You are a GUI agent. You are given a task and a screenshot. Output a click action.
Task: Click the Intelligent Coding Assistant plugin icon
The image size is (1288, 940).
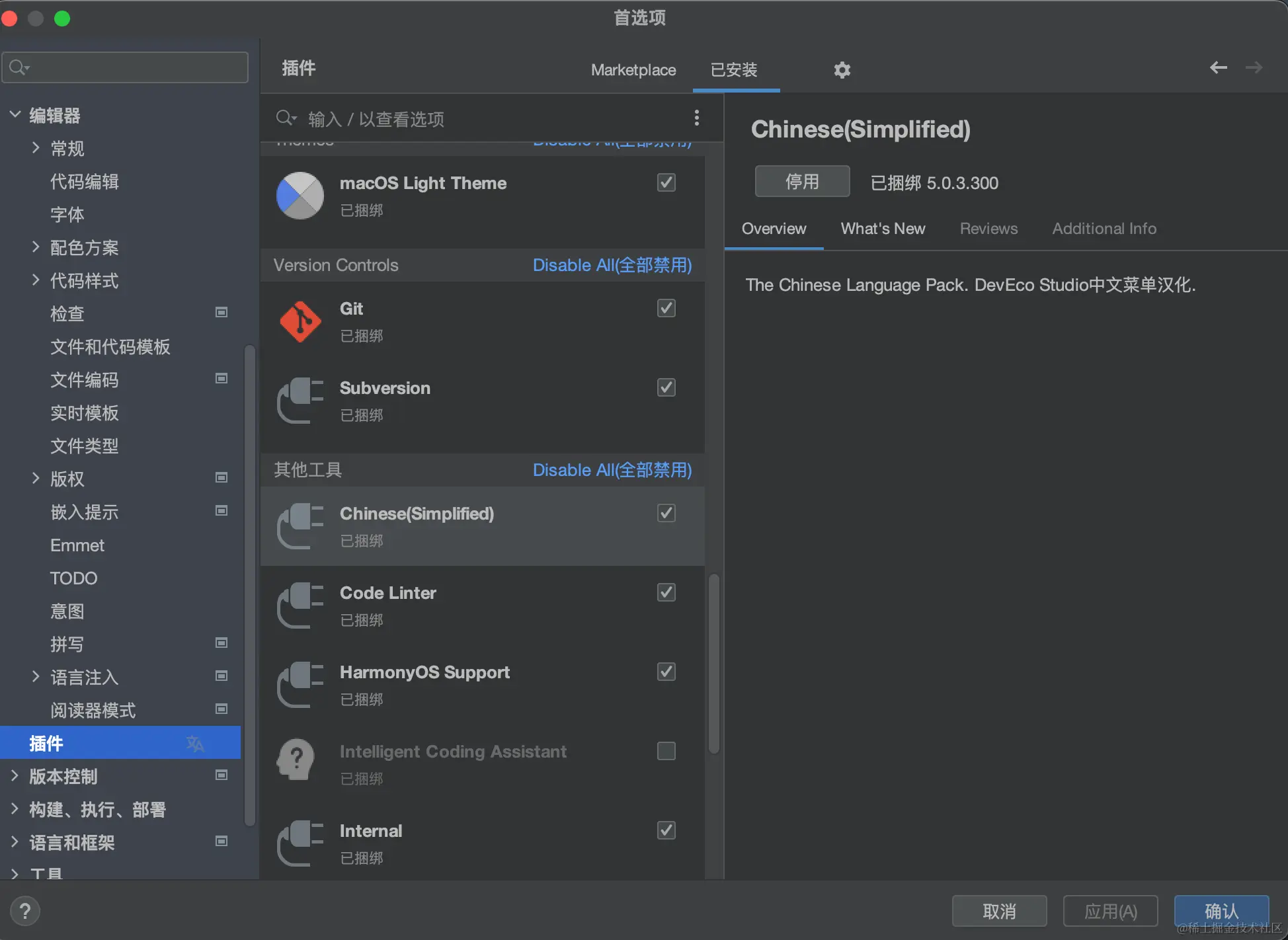298,760
